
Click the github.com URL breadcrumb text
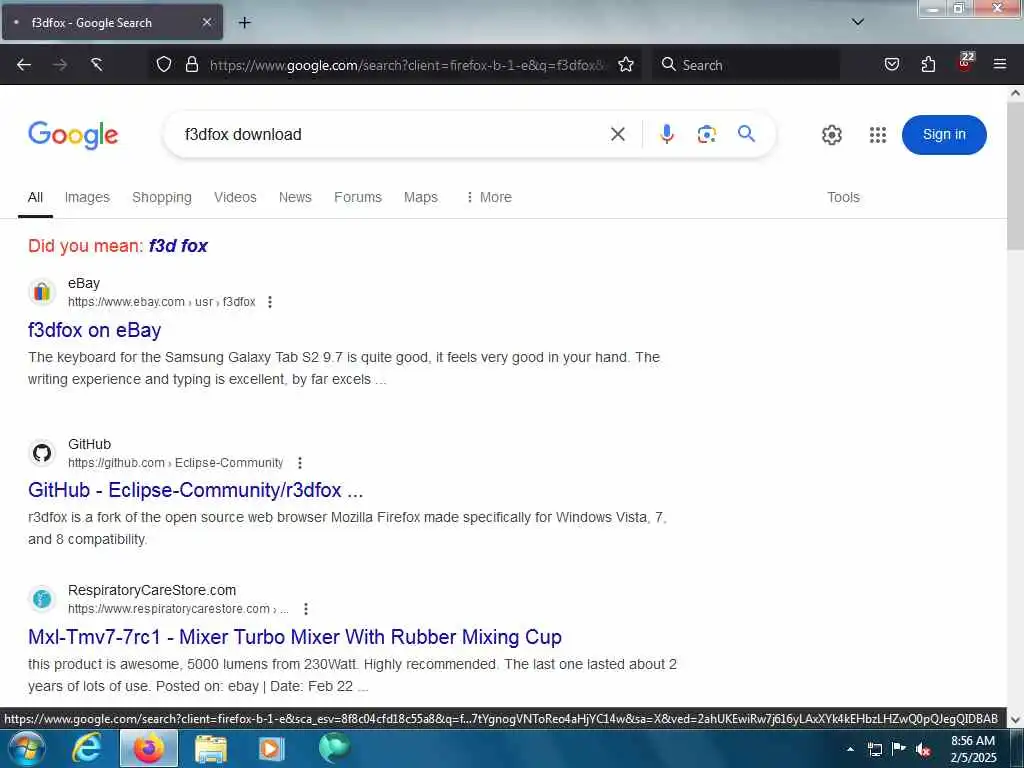(x=176, y=462)
